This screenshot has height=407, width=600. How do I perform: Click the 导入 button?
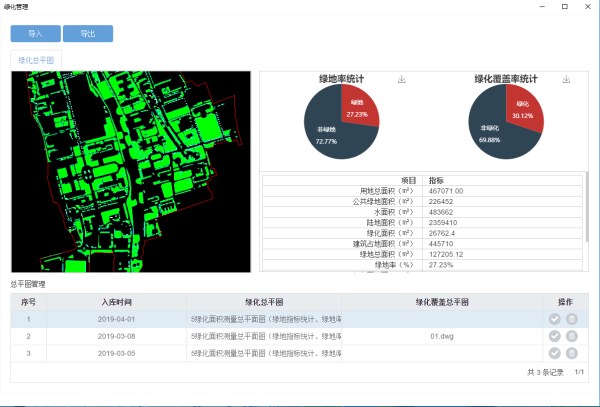coord(35,34)
